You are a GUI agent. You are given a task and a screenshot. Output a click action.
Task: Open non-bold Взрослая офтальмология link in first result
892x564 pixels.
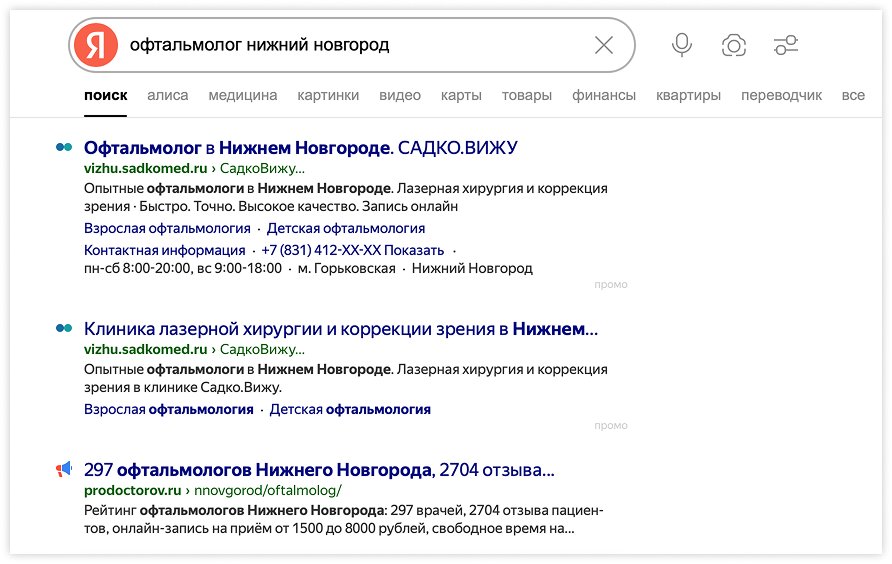[x=167, y=228]
